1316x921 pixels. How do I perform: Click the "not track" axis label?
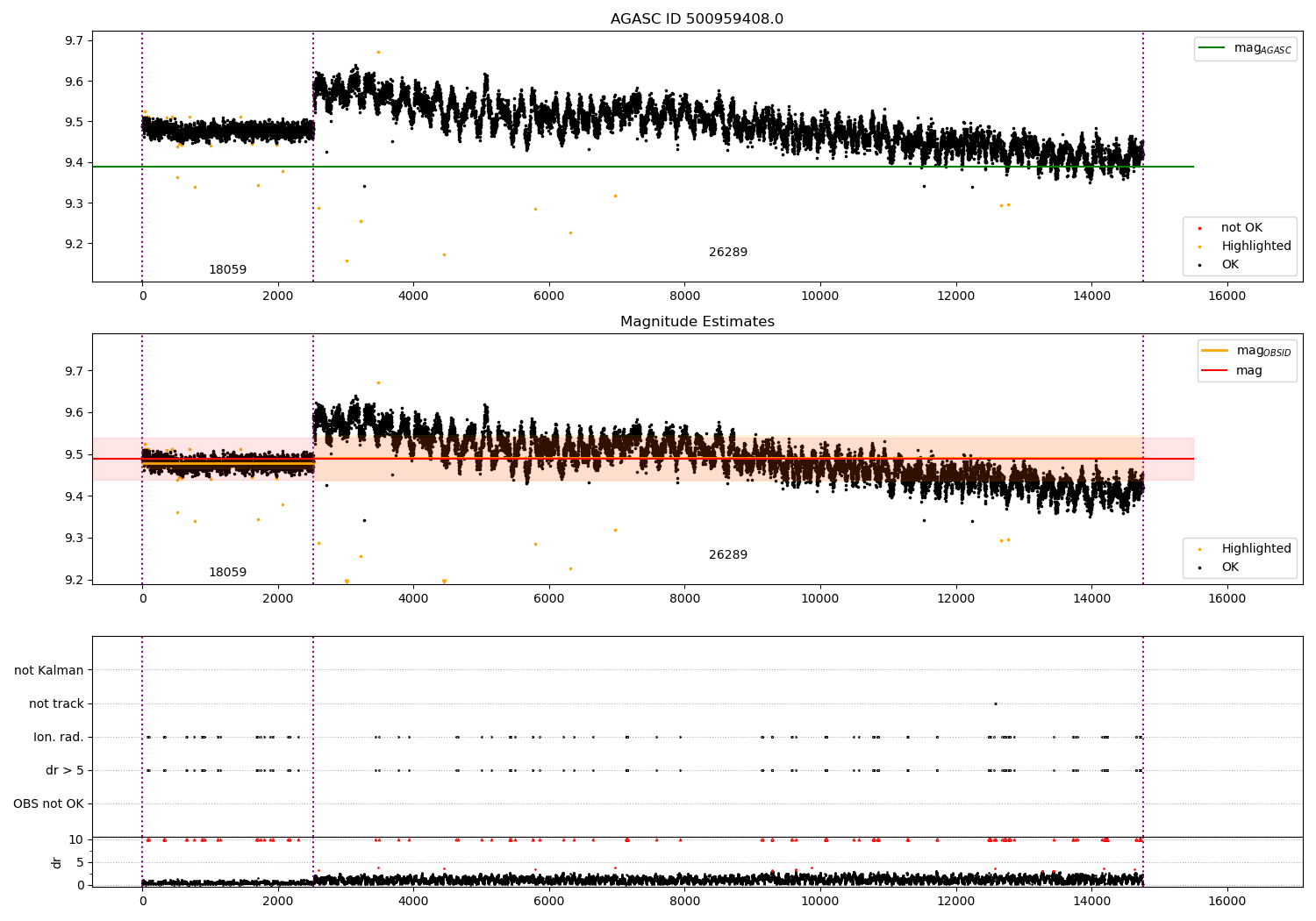point(56,703)
